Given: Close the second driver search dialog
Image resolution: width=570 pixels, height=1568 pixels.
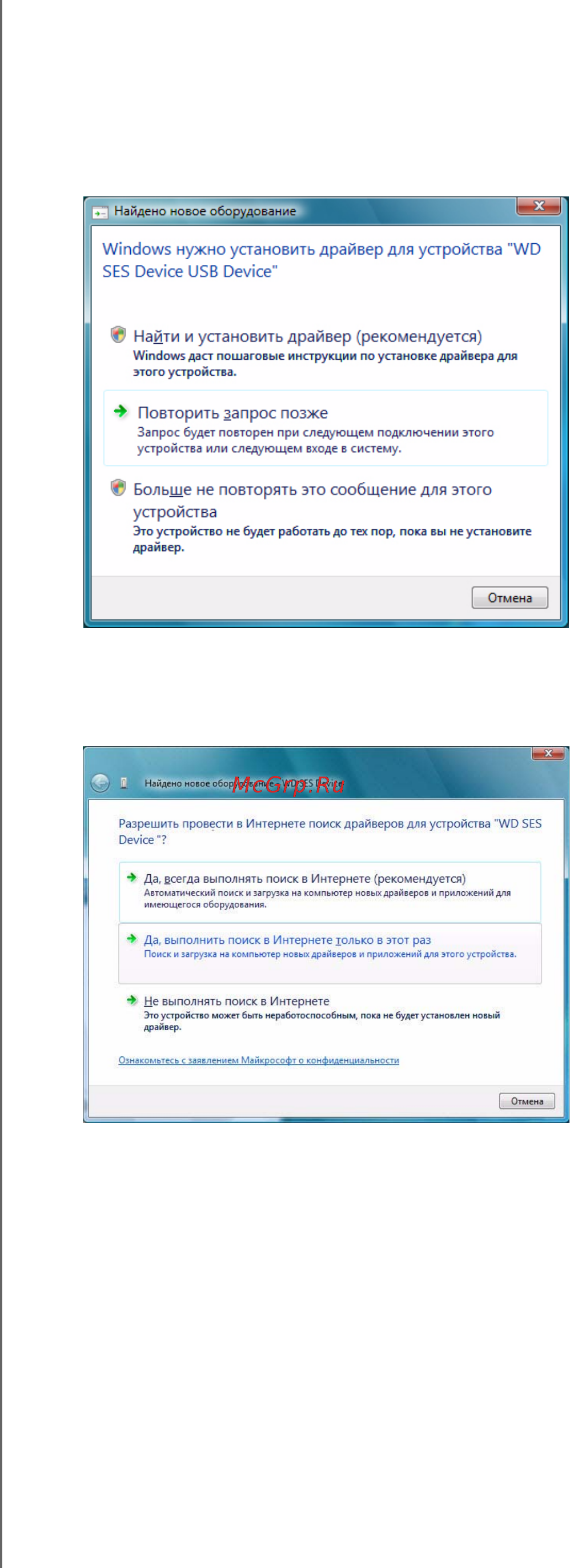Looking at the screenshot, I should [x=548, y=754].
